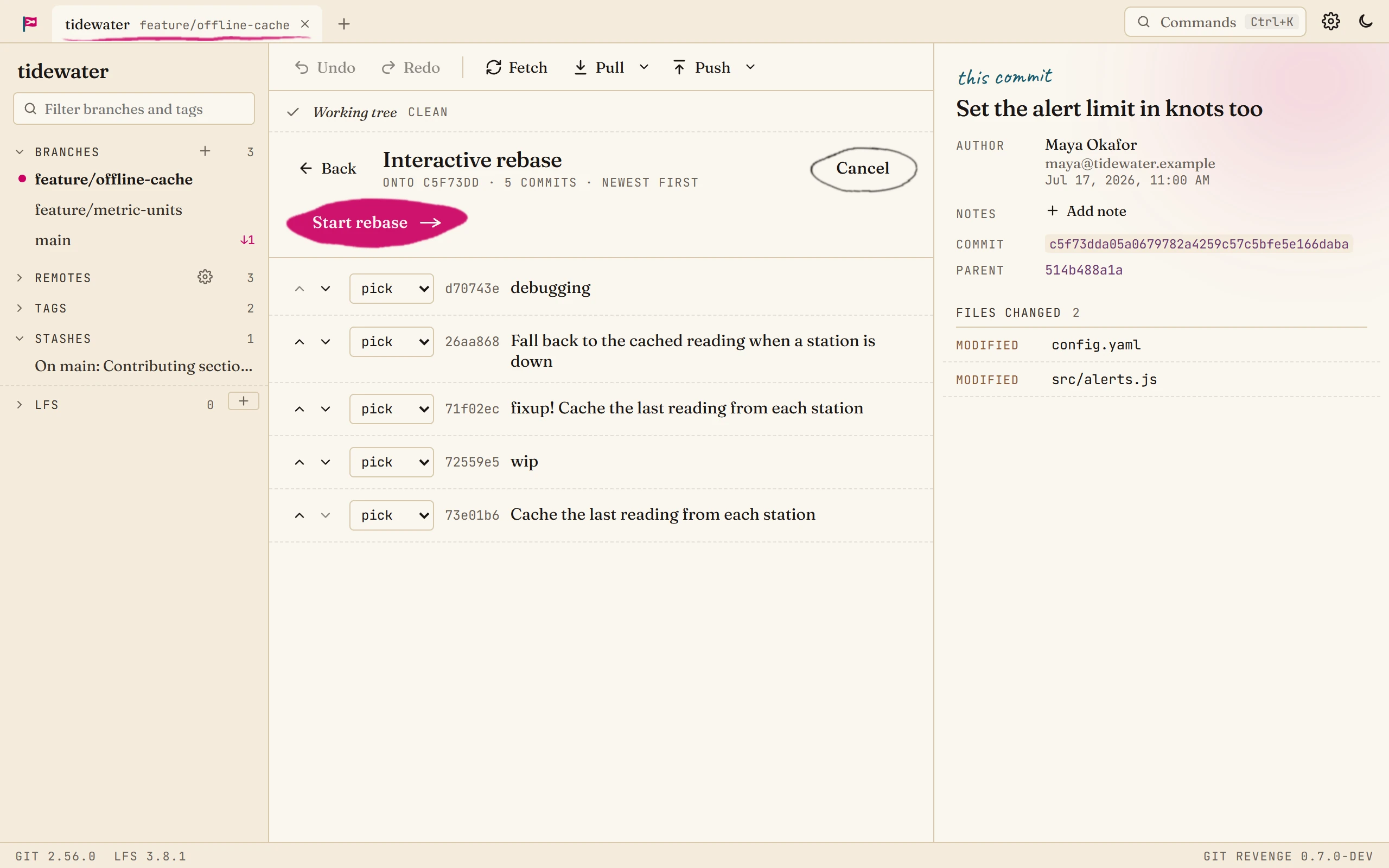Fetch from remotes
The image size is (1389, 868).
(516, 67)
